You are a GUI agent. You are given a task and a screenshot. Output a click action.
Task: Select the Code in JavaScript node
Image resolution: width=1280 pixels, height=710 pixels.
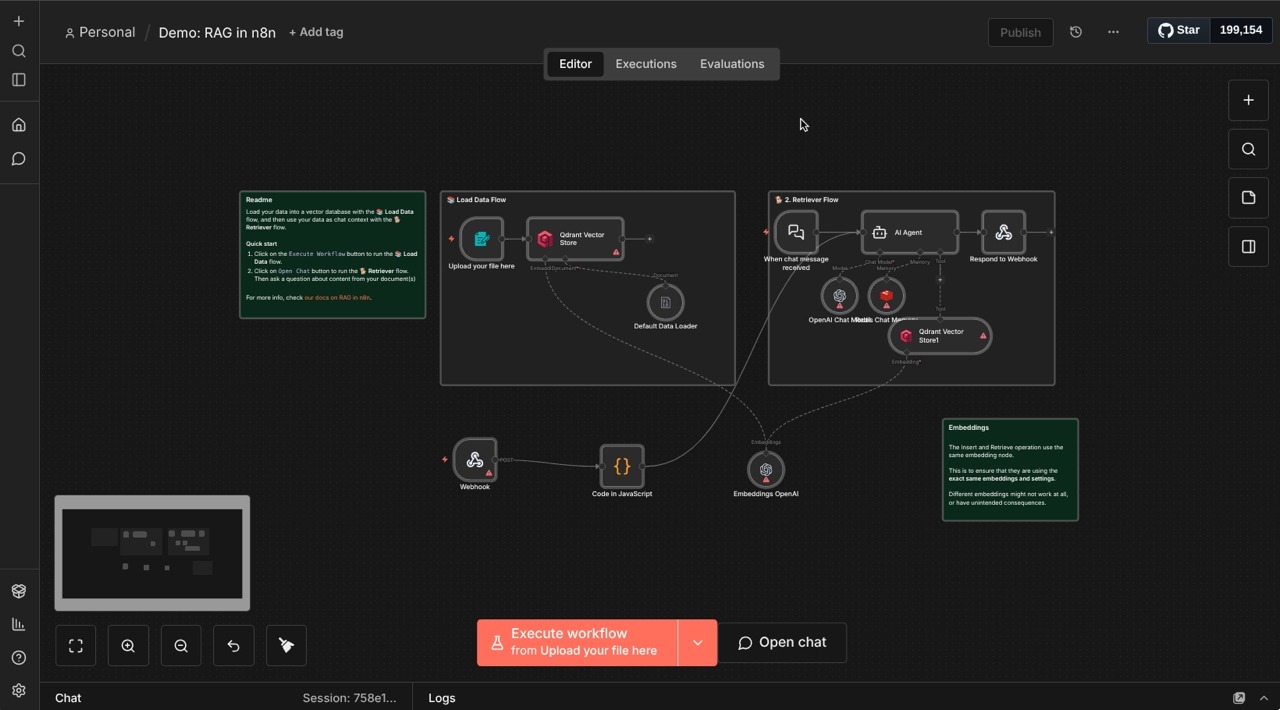click(622, 467)
